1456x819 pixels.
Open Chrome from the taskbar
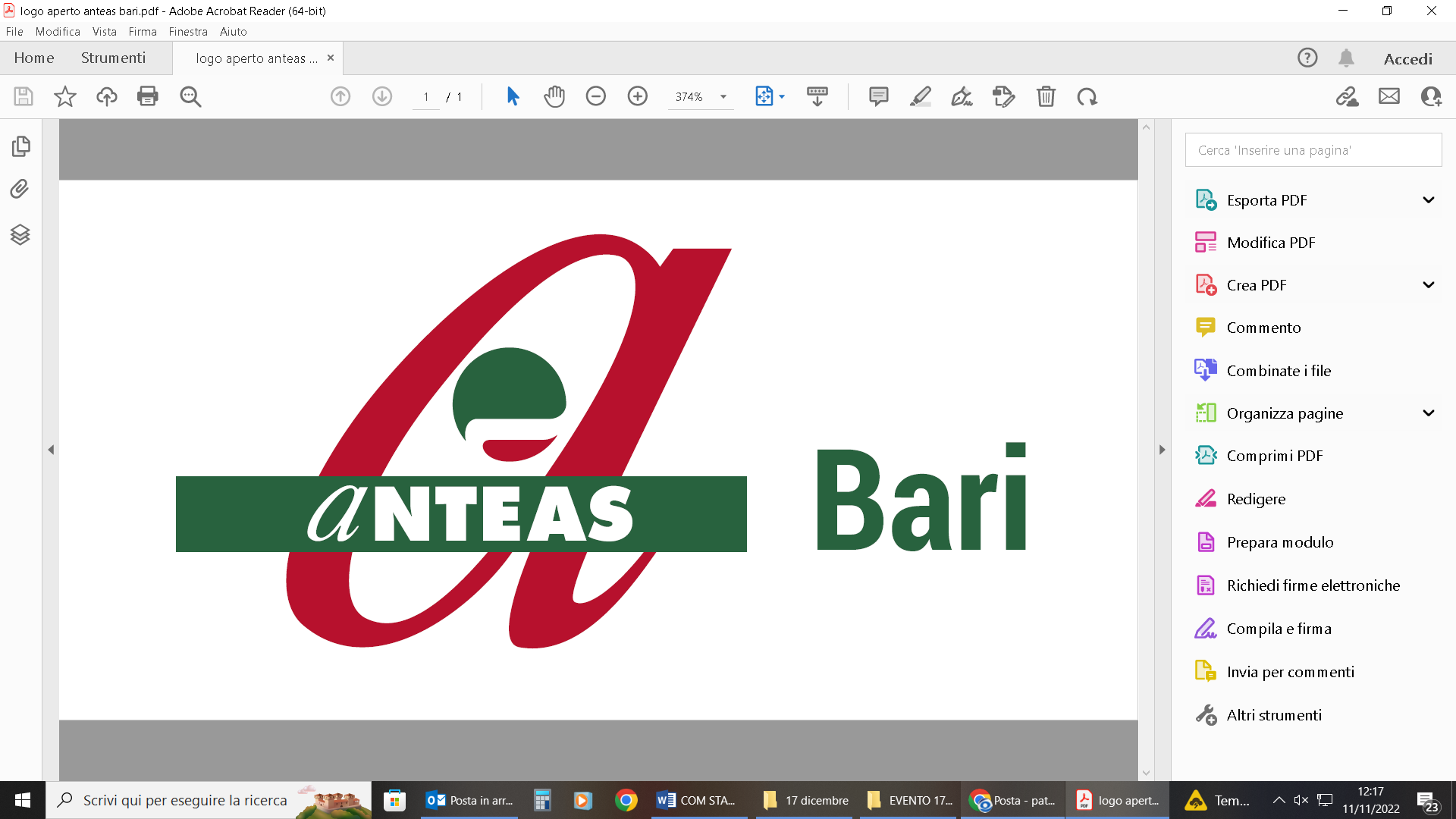coord(626,800)
